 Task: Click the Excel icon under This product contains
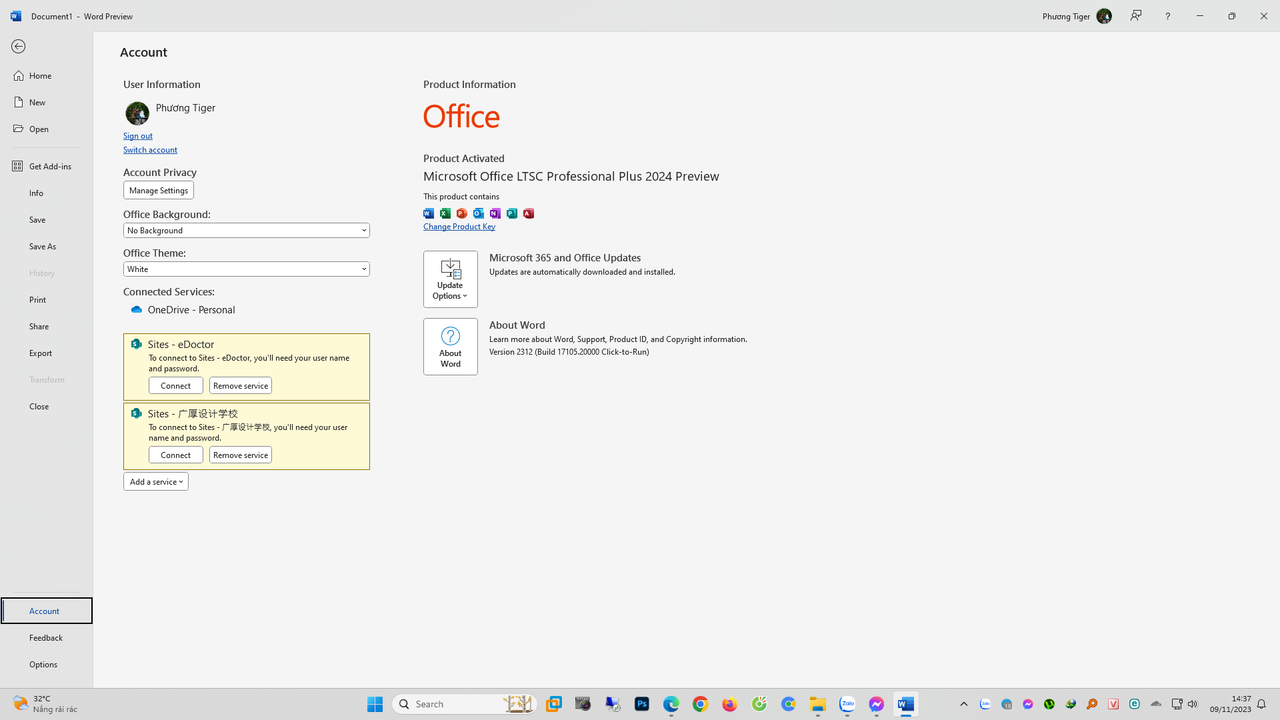pos(445,213)
